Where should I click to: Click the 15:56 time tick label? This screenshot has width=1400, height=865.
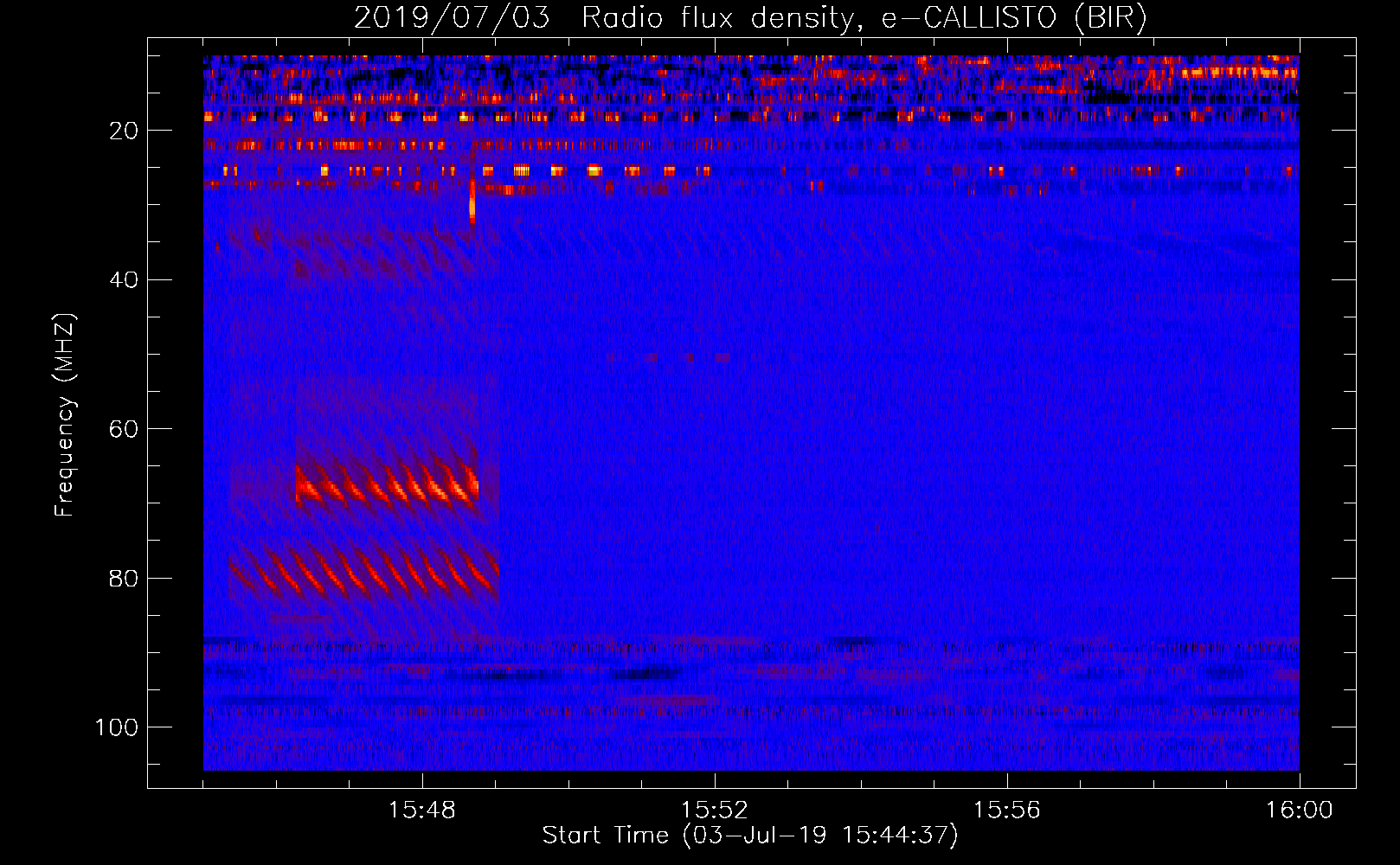pos(1006,811)
